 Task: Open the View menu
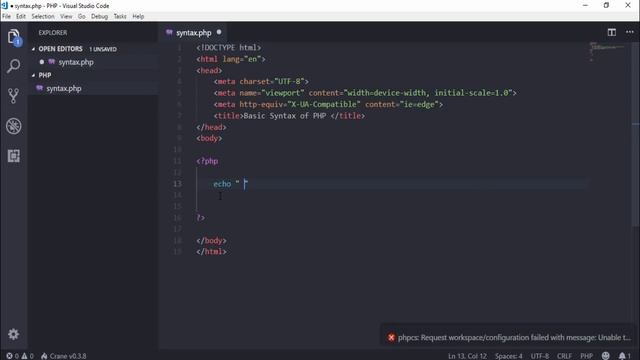click(66, 16)
